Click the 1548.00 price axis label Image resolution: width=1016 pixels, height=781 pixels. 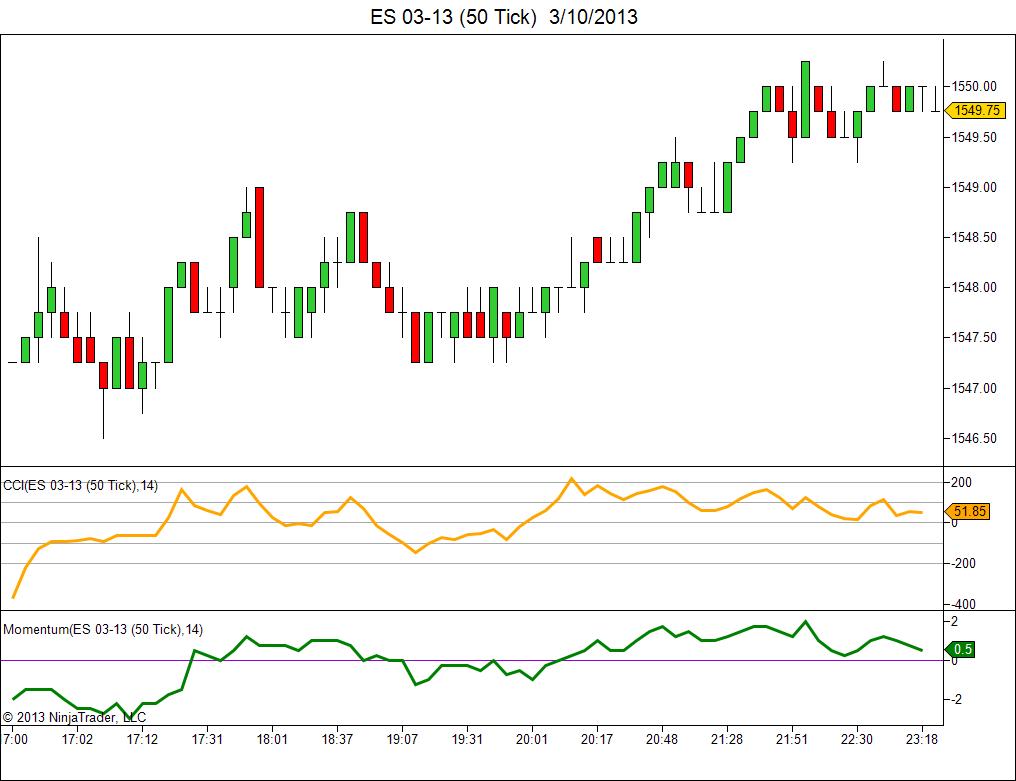974,287
